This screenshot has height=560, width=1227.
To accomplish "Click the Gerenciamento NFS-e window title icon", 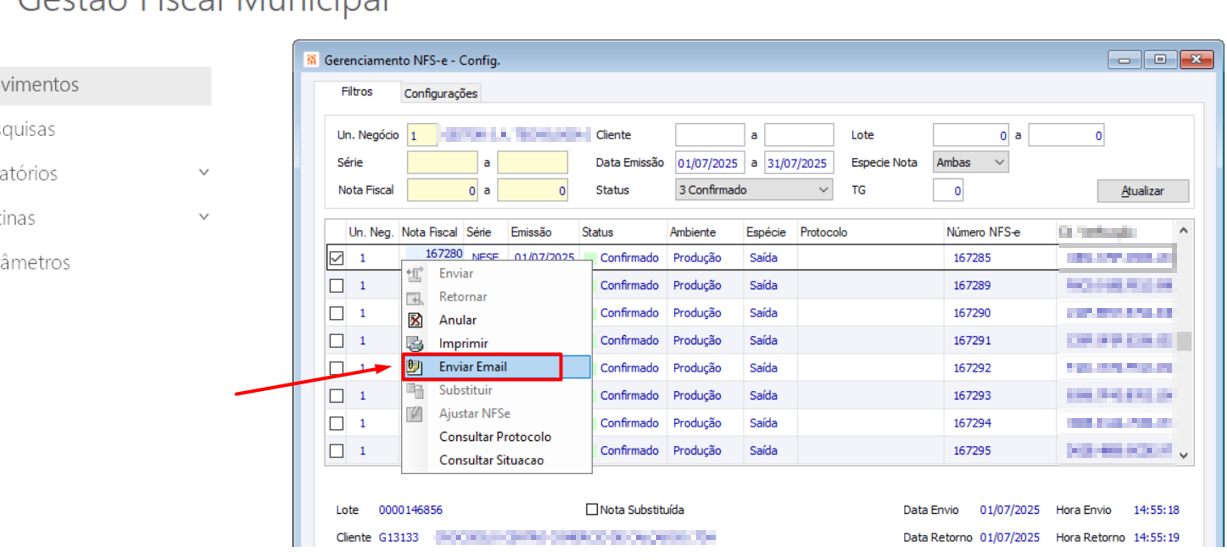I will (312, 60).
